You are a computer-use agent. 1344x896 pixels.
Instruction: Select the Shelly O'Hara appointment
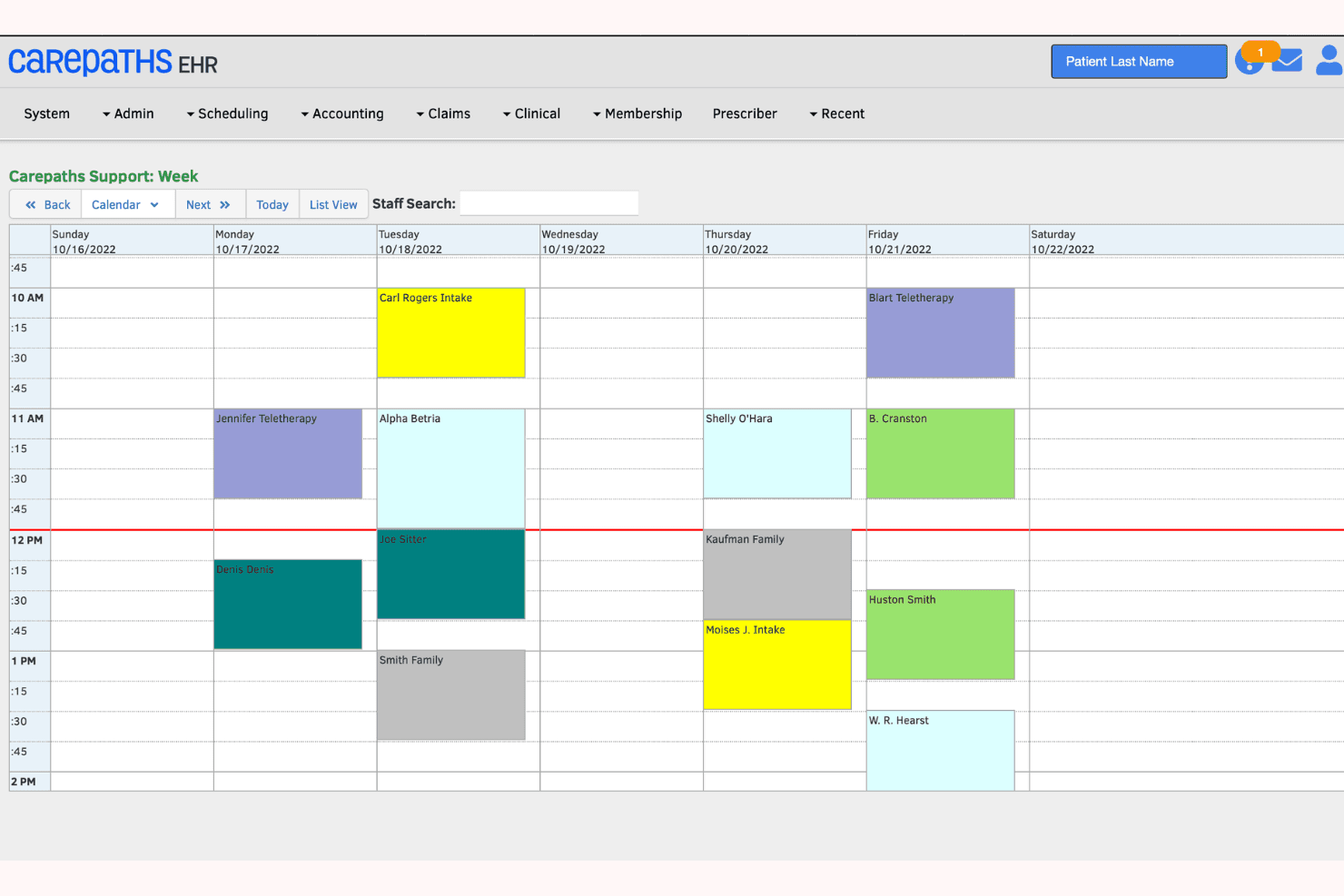[x=777, y=453]
